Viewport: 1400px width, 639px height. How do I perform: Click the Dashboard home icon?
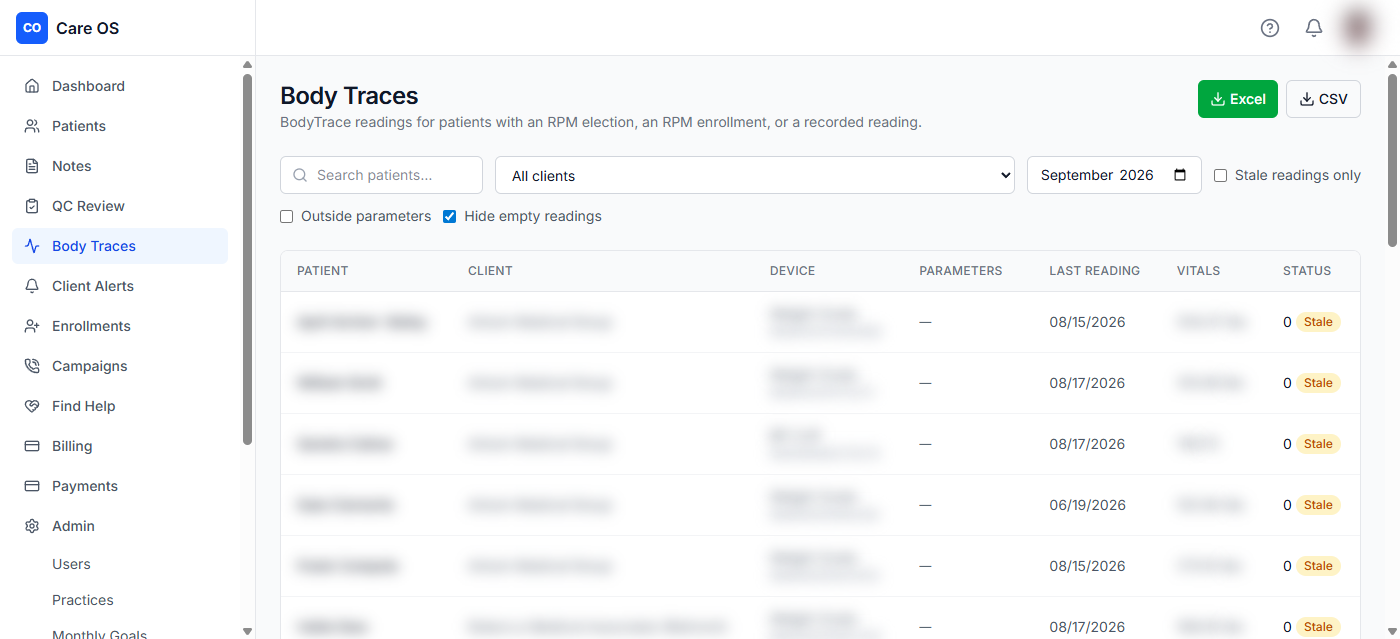[32, 86]
